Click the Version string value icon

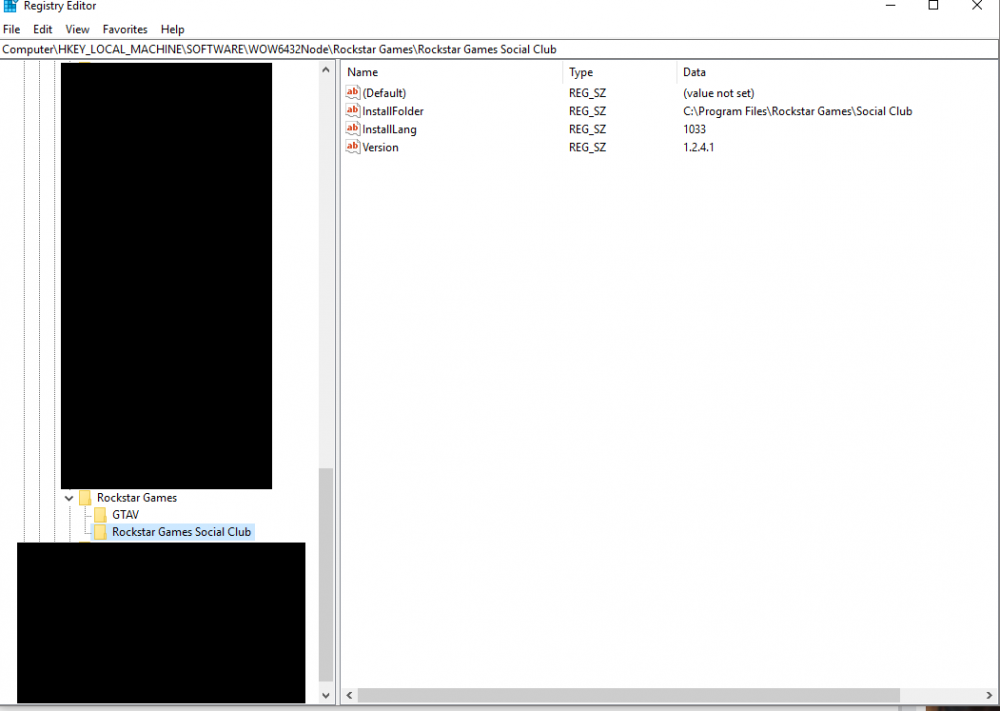(x=353, y=147)
